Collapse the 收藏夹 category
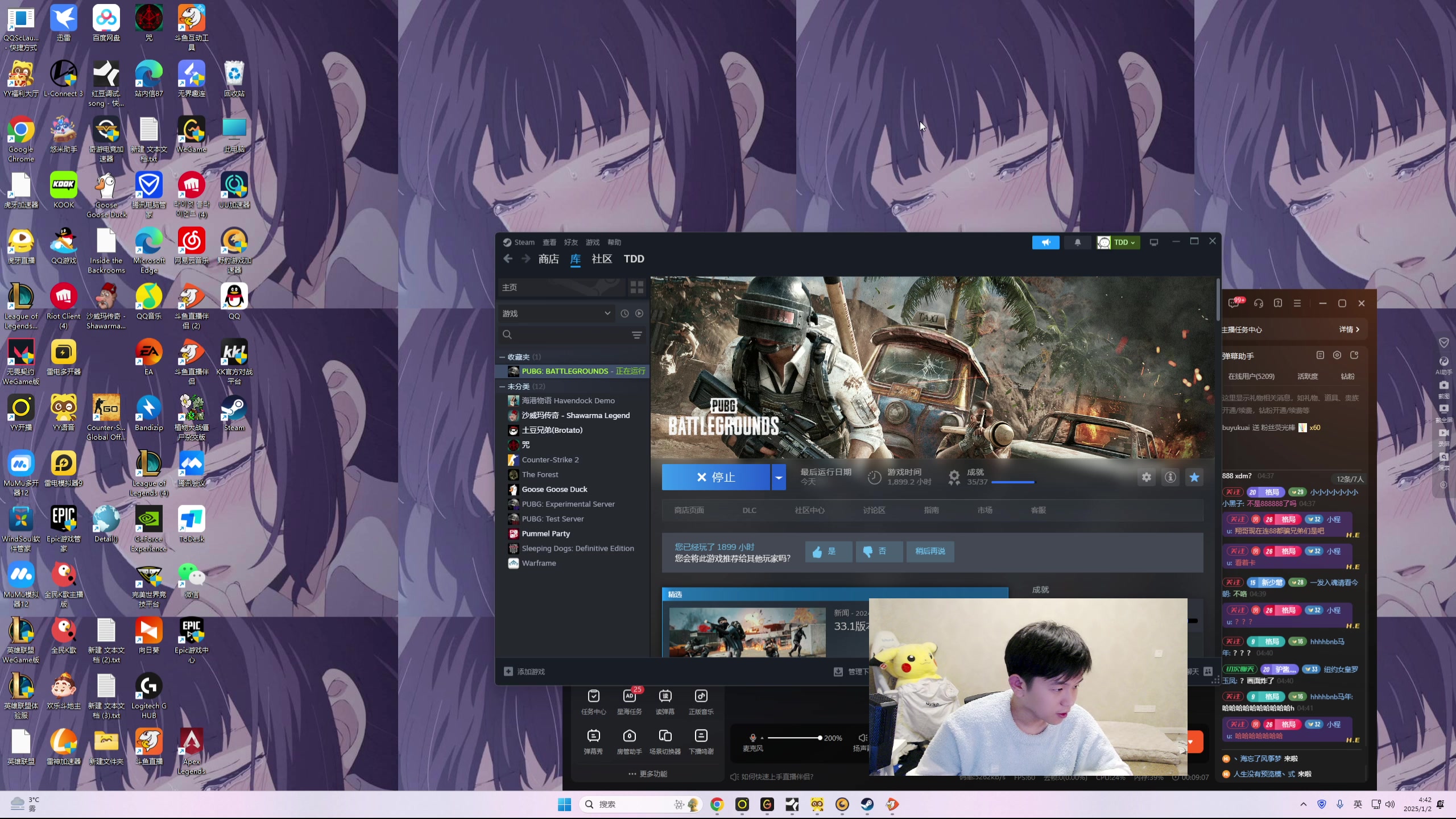 (x=502, y=357)
